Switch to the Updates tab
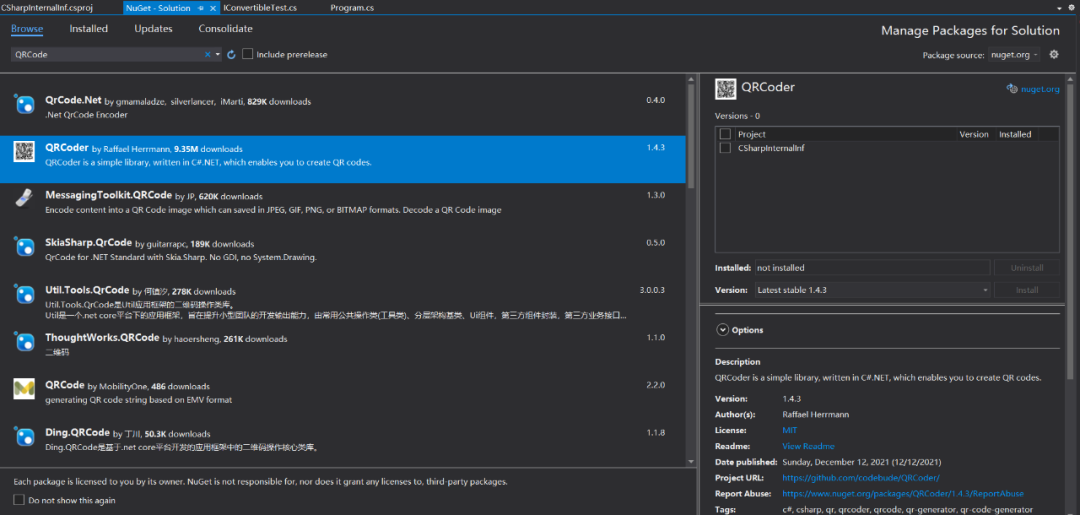 coord(153,29)
